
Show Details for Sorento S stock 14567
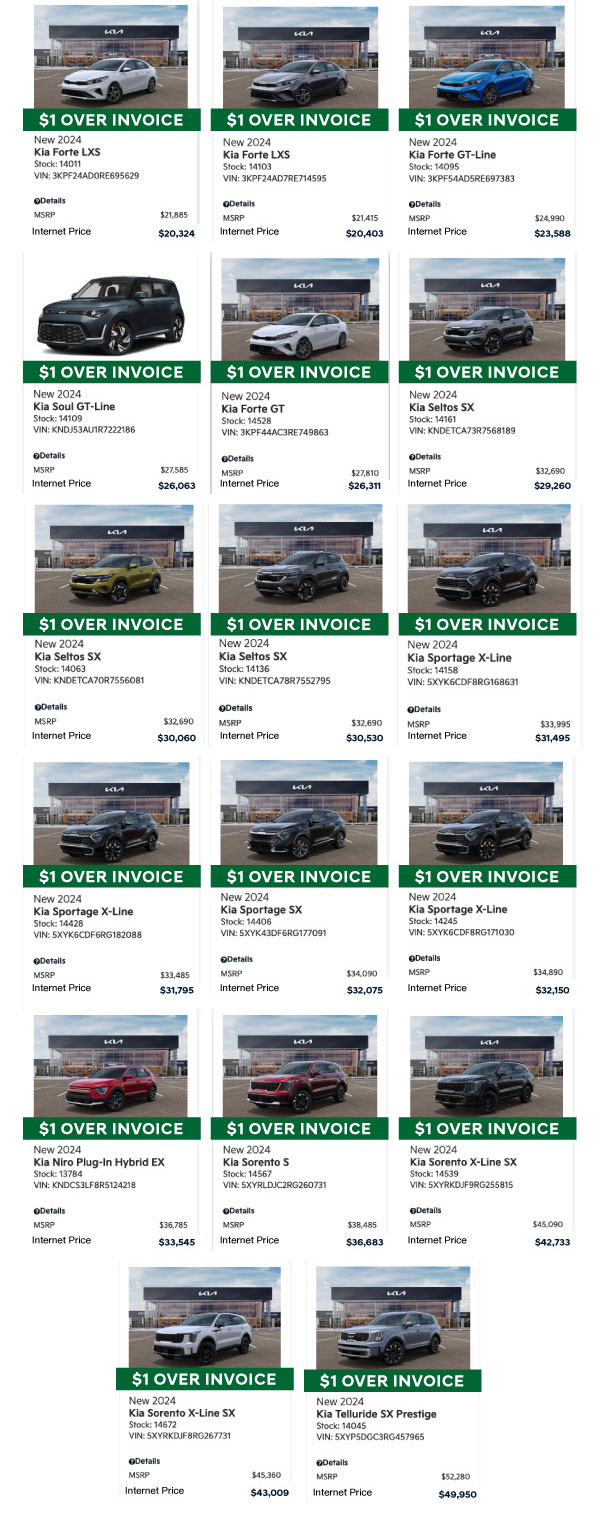(241, 1210)
